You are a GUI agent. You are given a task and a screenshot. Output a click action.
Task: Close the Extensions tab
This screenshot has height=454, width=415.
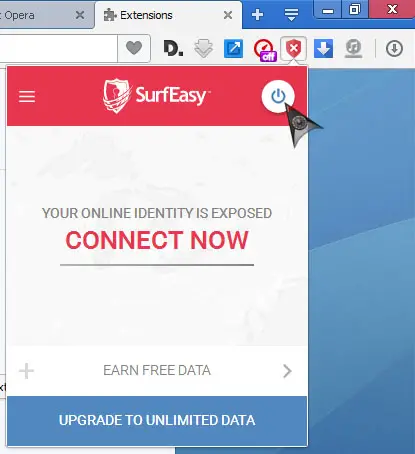228,15
